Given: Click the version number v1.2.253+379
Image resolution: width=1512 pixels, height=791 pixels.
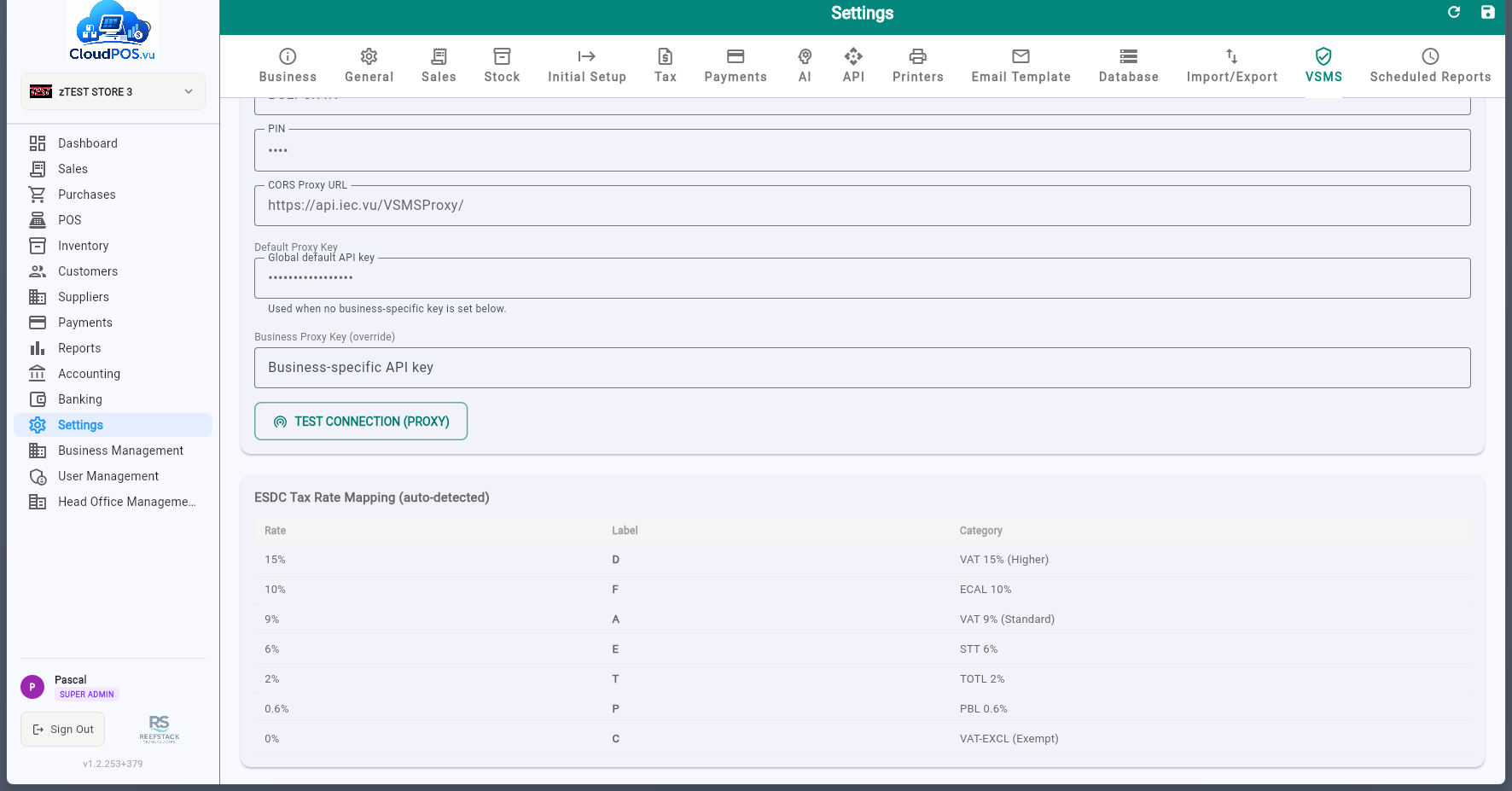Looking at the screenshot, I should click(x=113, y=764).
